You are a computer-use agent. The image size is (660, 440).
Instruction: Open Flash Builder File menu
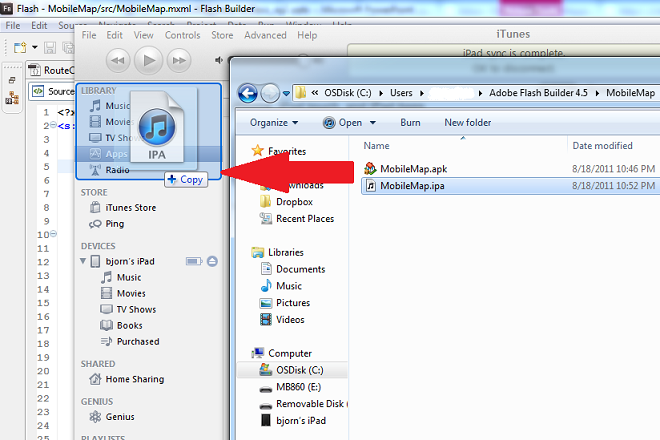click(12, 26)
